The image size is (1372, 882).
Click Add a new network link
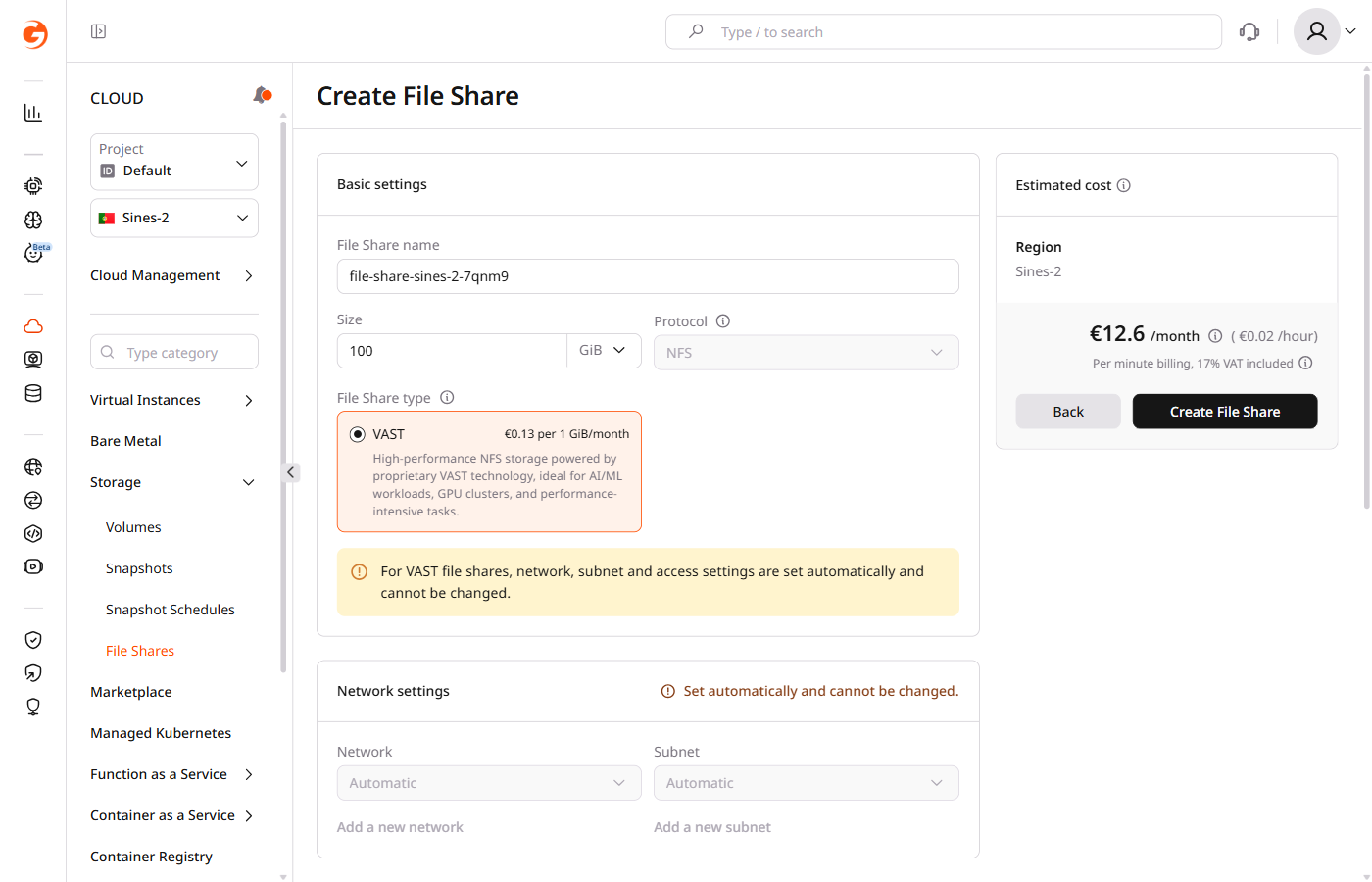(400, 827)
